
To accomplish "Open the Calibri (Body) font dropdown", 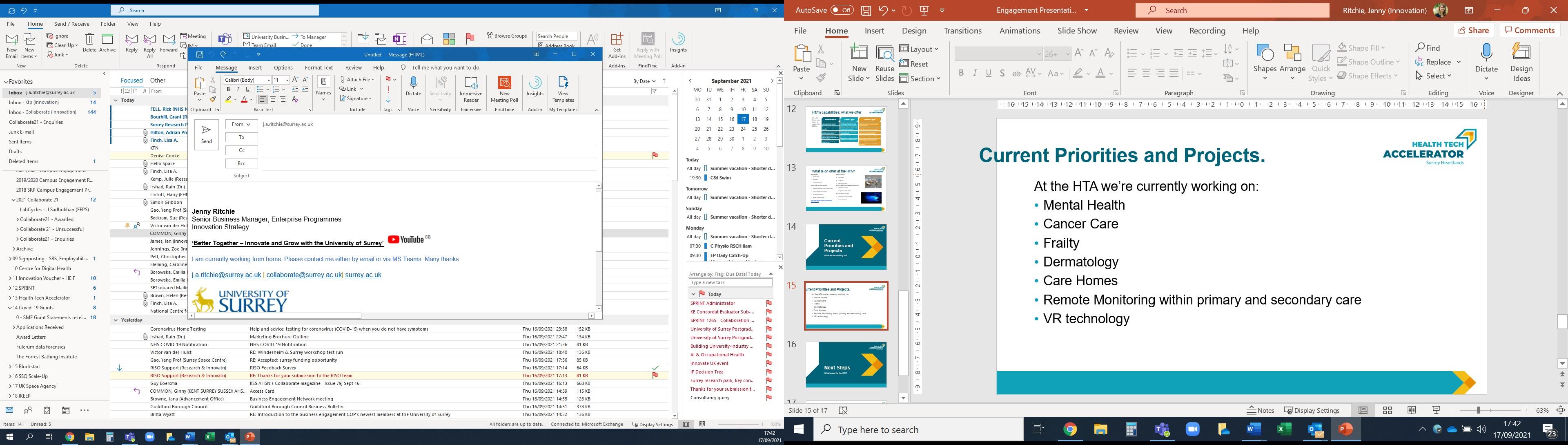I will pyautogui.click(x=268, y=80).
